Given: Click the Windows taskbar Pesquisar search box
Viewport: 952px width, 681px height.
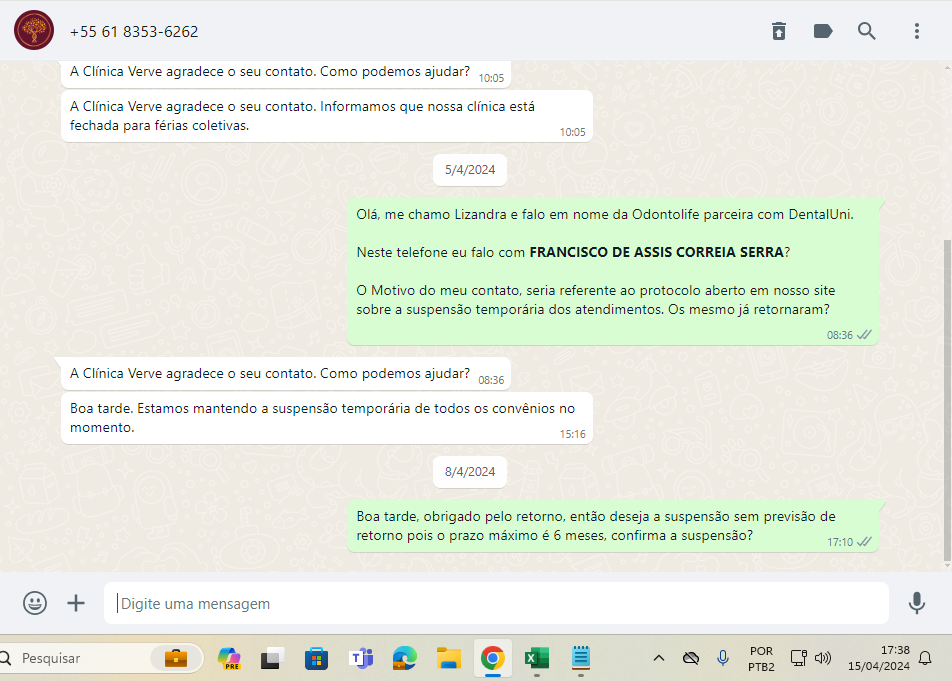Looking at the screenshot, I should click(x=100, y=658).
